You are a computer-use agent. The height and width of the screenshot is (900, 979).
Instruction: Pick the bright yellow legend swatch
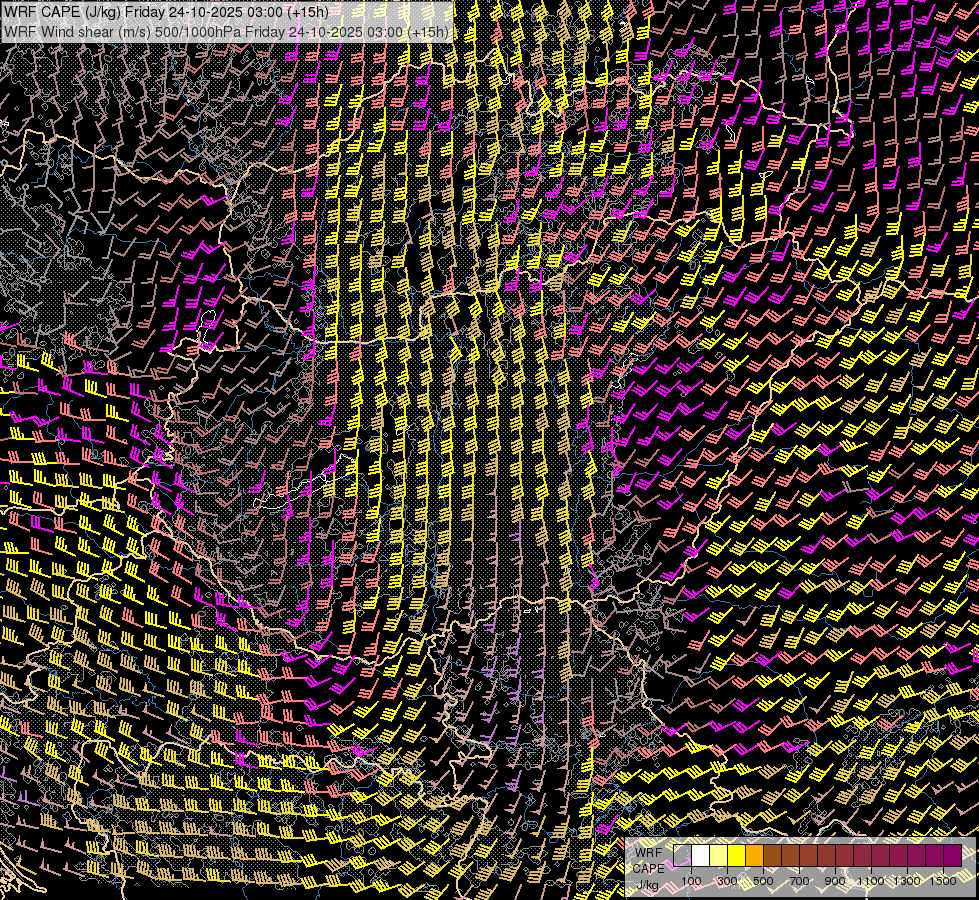pyautogui.click(x=737, y=855)
